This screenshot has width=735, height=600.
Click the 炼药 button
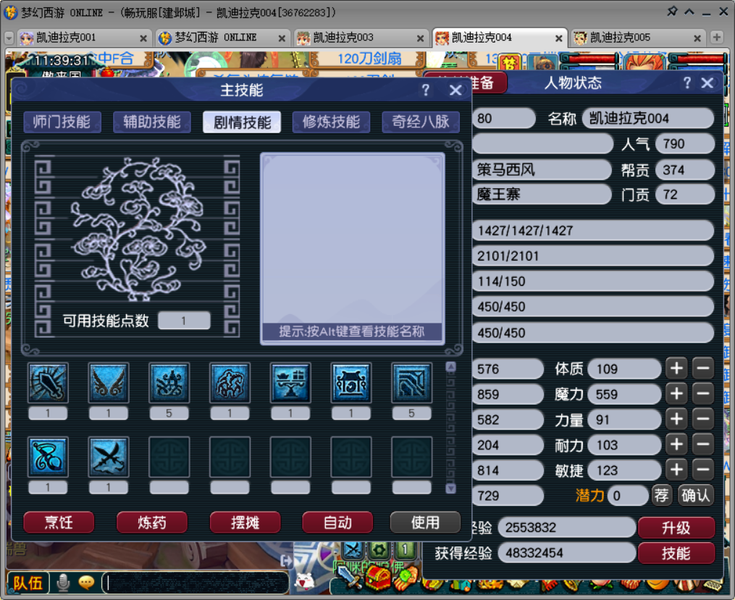pos(152,522)
